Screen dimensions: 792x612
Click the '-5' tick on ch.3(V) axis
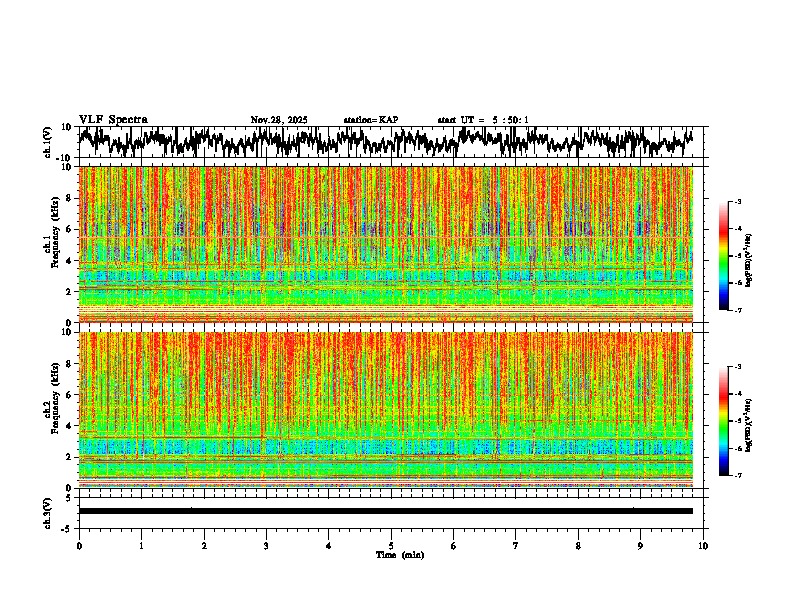click(68, 529)
